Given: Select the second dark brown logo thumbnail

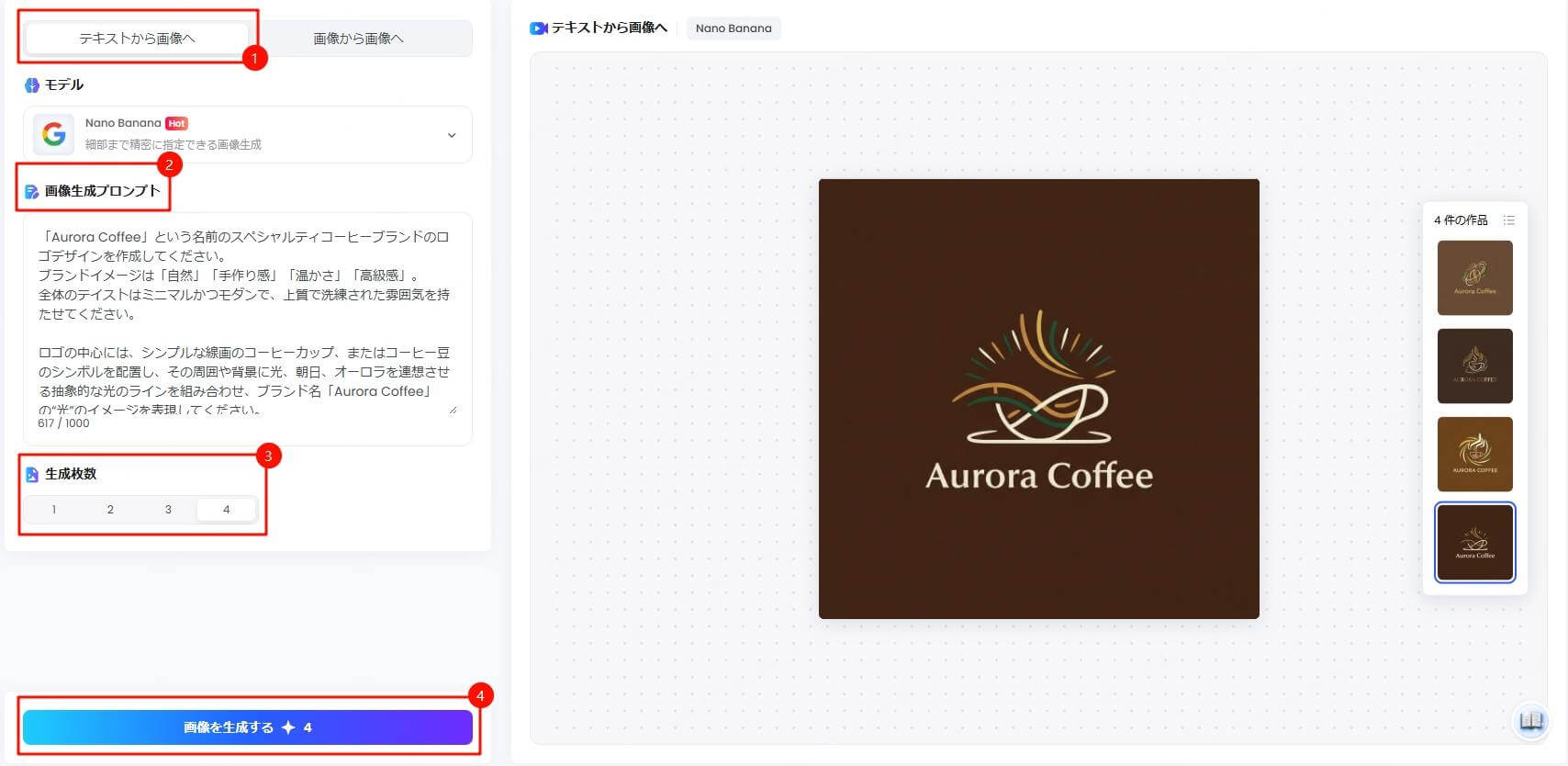Looking at the screenshot, I should point(1474,366).
